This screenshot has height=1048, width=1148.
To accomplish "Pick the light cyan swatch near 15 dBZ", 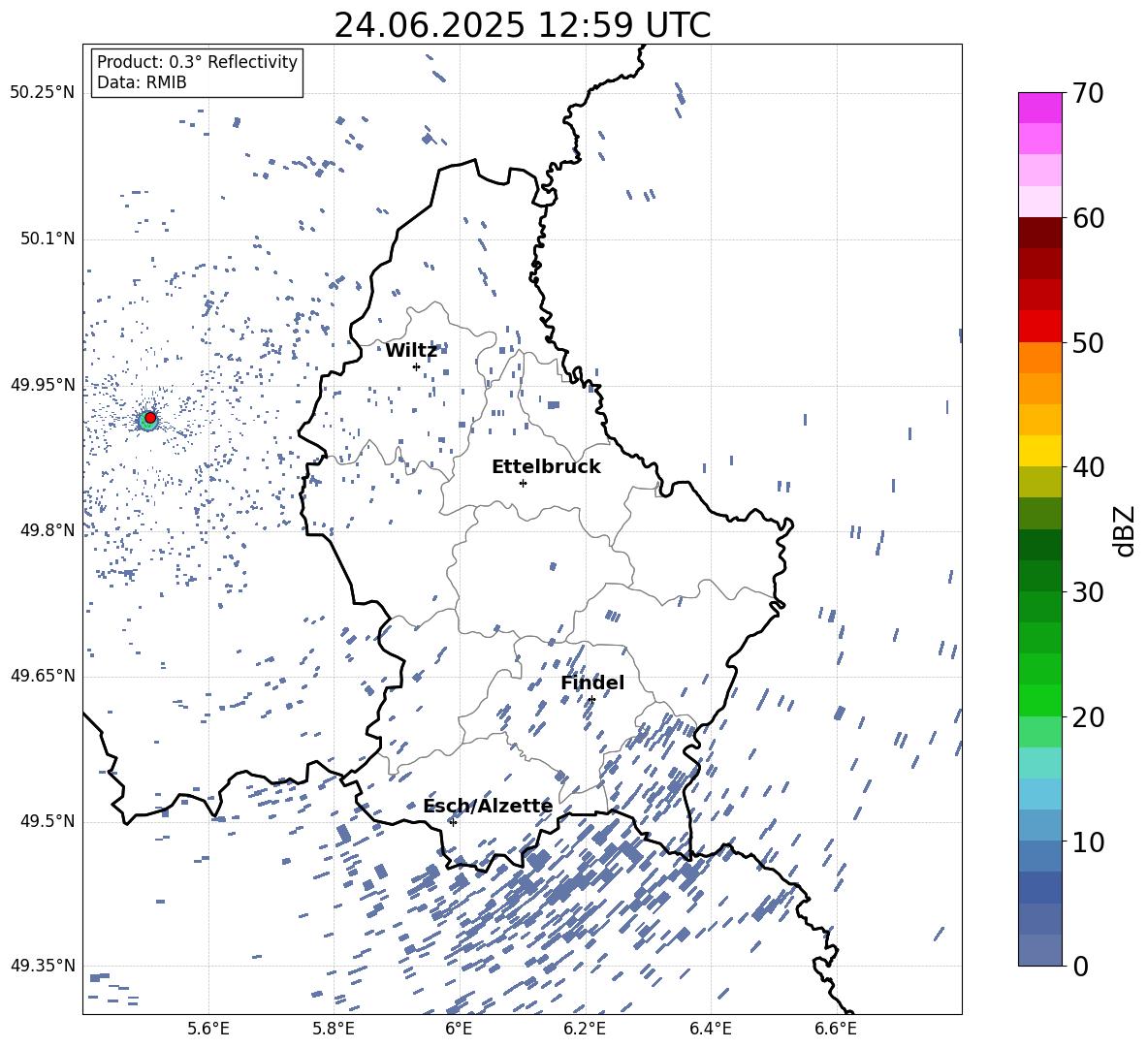I will pos(1040,763).
